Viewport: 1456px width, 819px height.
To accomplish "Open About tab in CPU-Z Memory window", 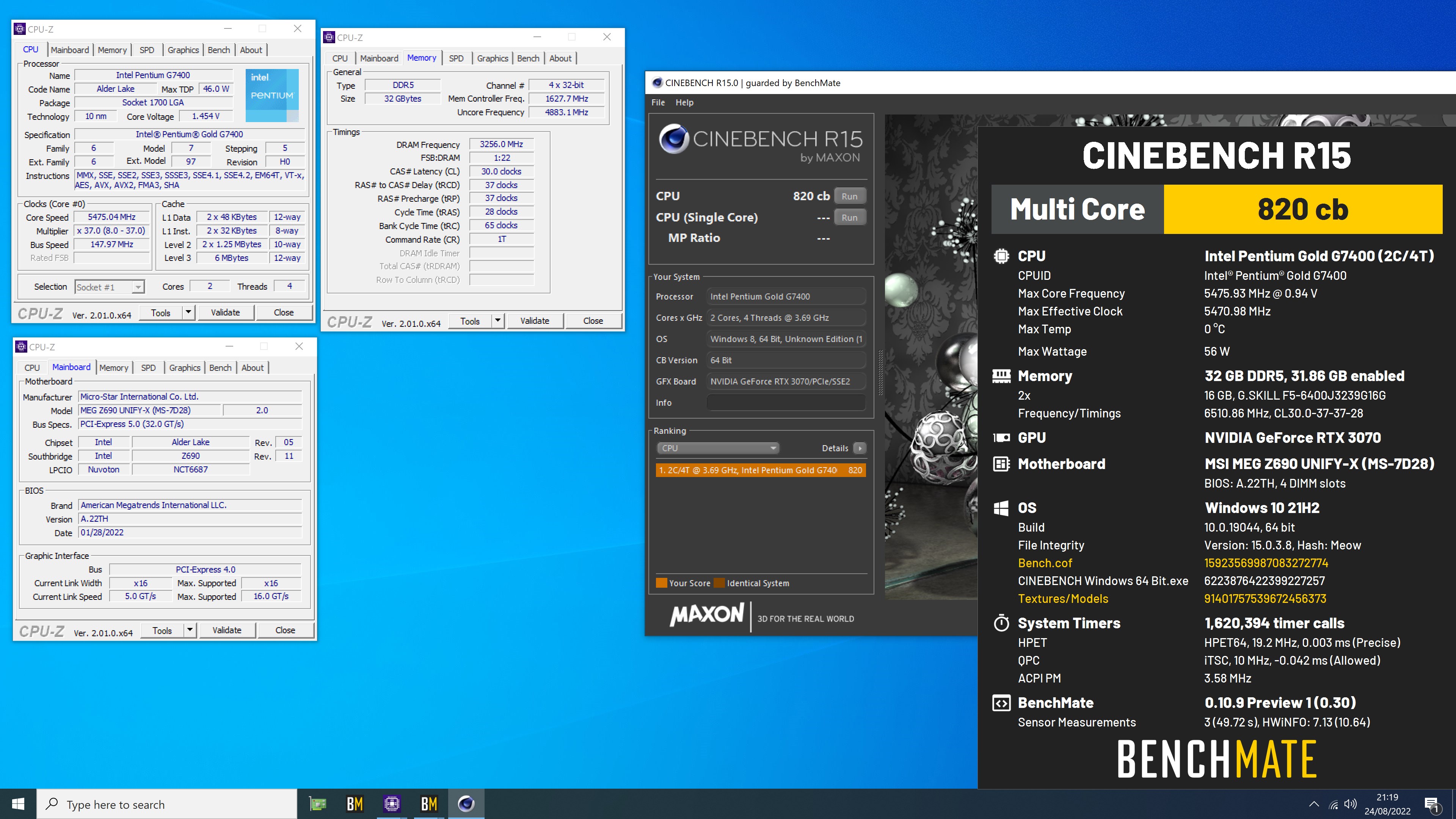I will (560, 58).
